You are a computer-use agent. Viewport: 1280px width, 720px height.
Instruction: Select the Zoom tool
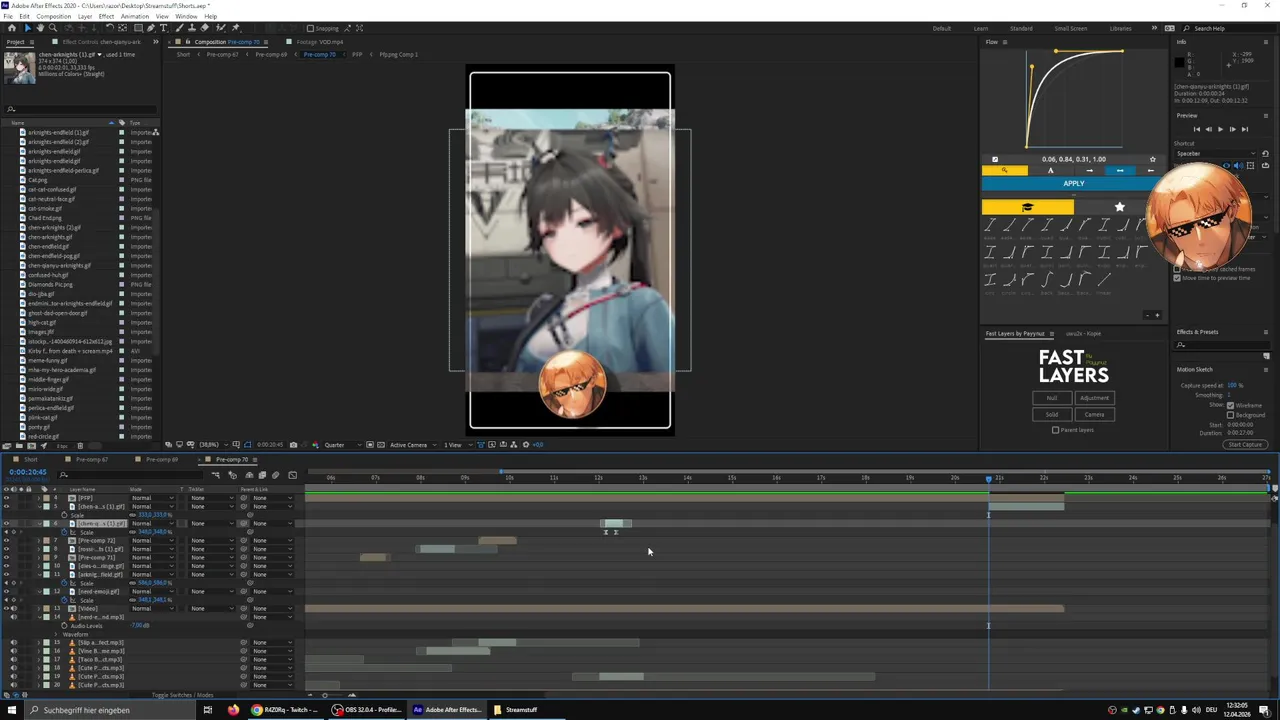coord(53,28)
